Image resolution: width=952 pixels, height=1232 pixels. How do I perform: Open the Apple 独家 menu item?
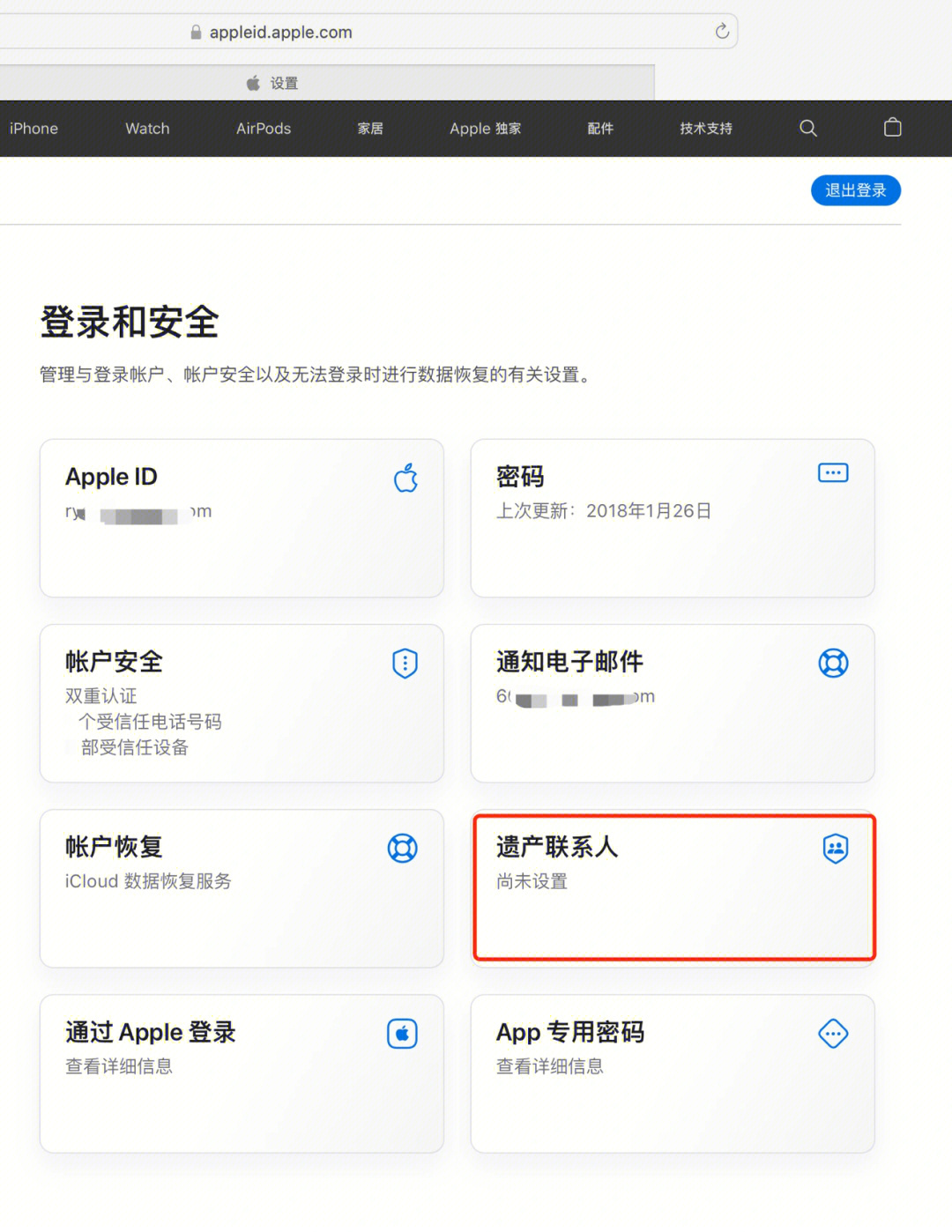pyautogui.click(x=486, y=129)
